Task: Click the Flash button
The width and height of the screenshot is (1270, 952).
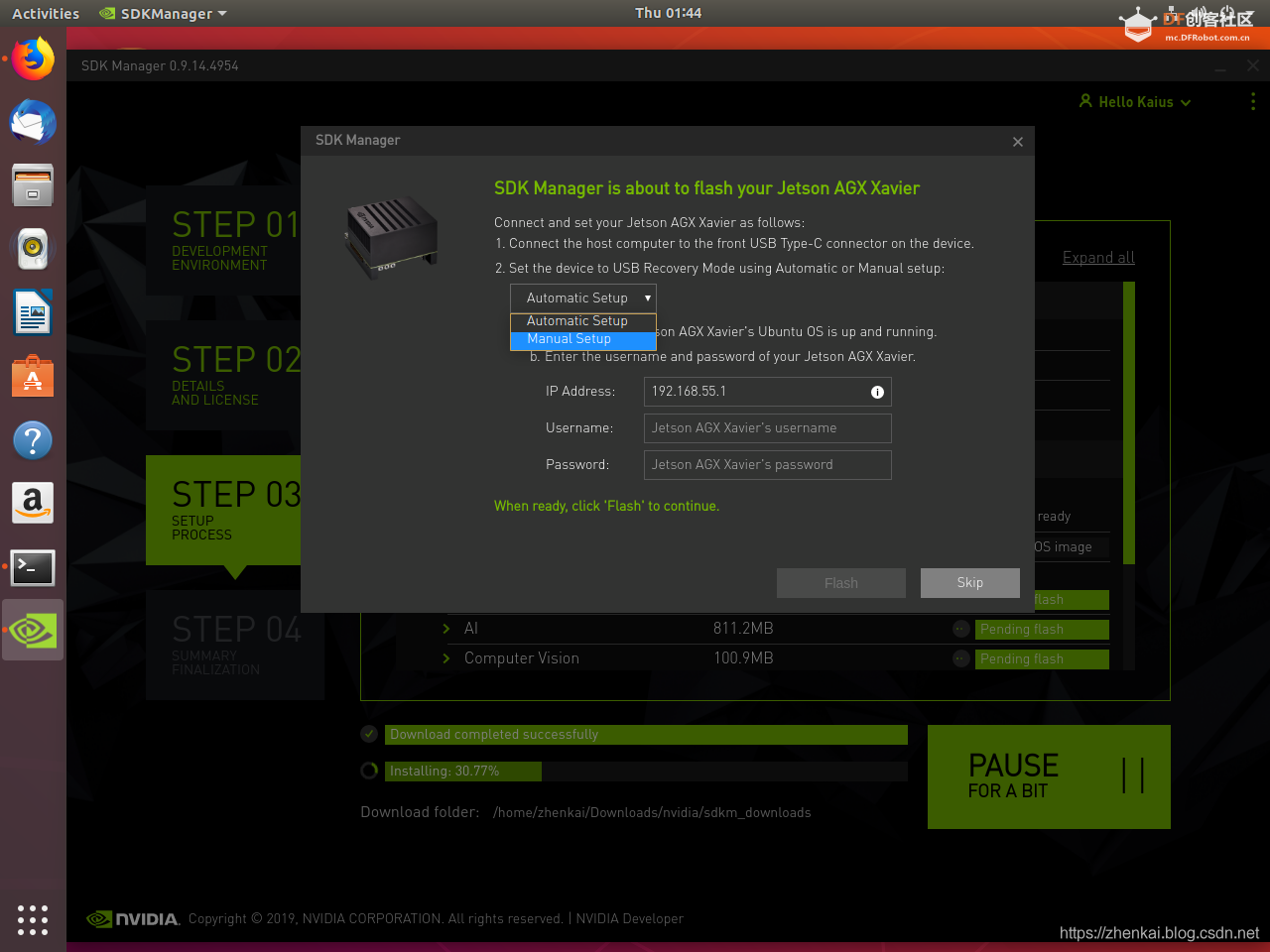Action: (x=841, y=583)
